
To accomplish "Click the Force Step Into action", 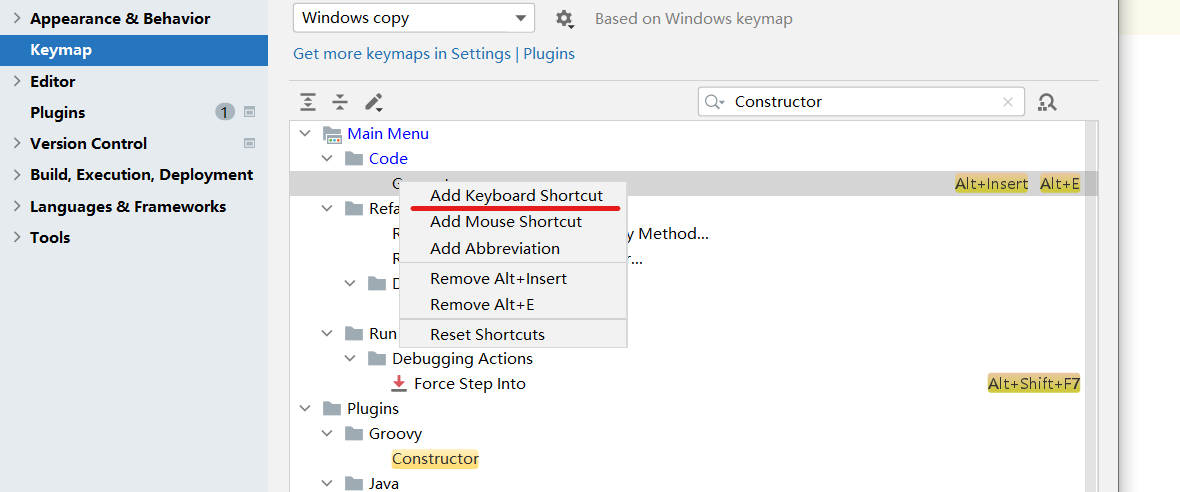I will [x=469, y=384].
